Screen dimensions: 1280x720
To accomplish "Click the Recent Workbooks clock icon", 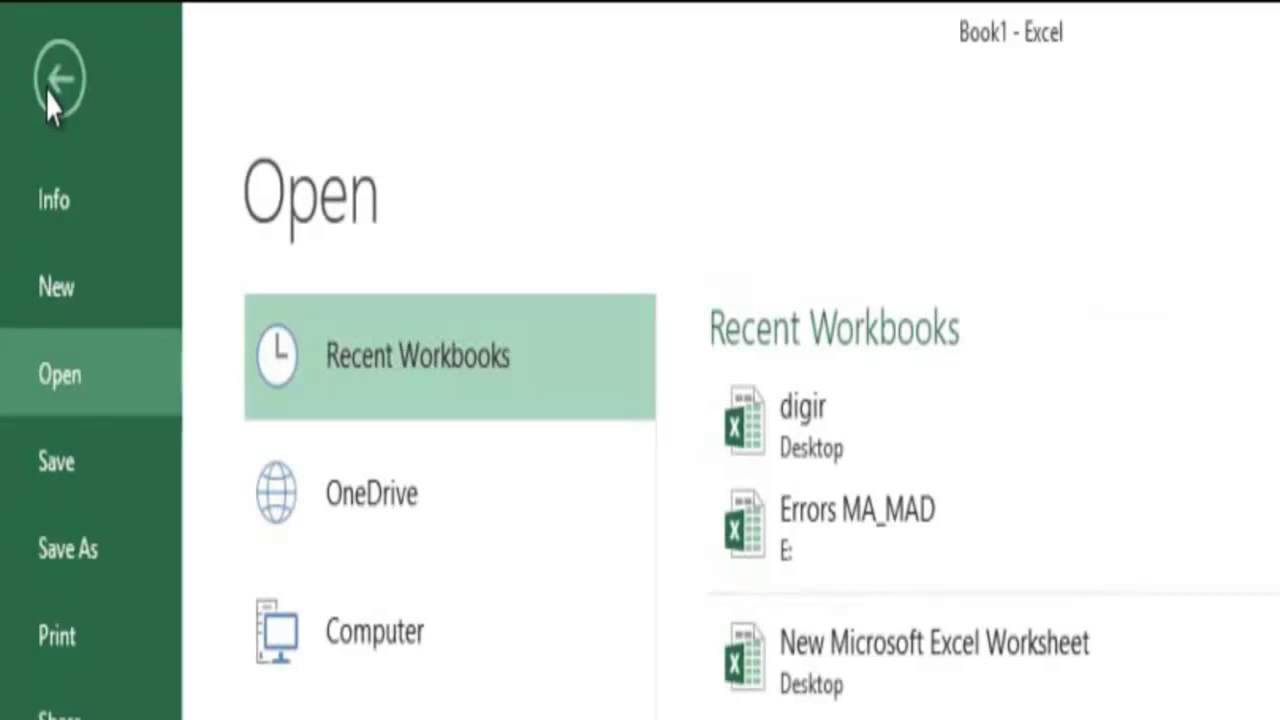I will click(277, 355).
